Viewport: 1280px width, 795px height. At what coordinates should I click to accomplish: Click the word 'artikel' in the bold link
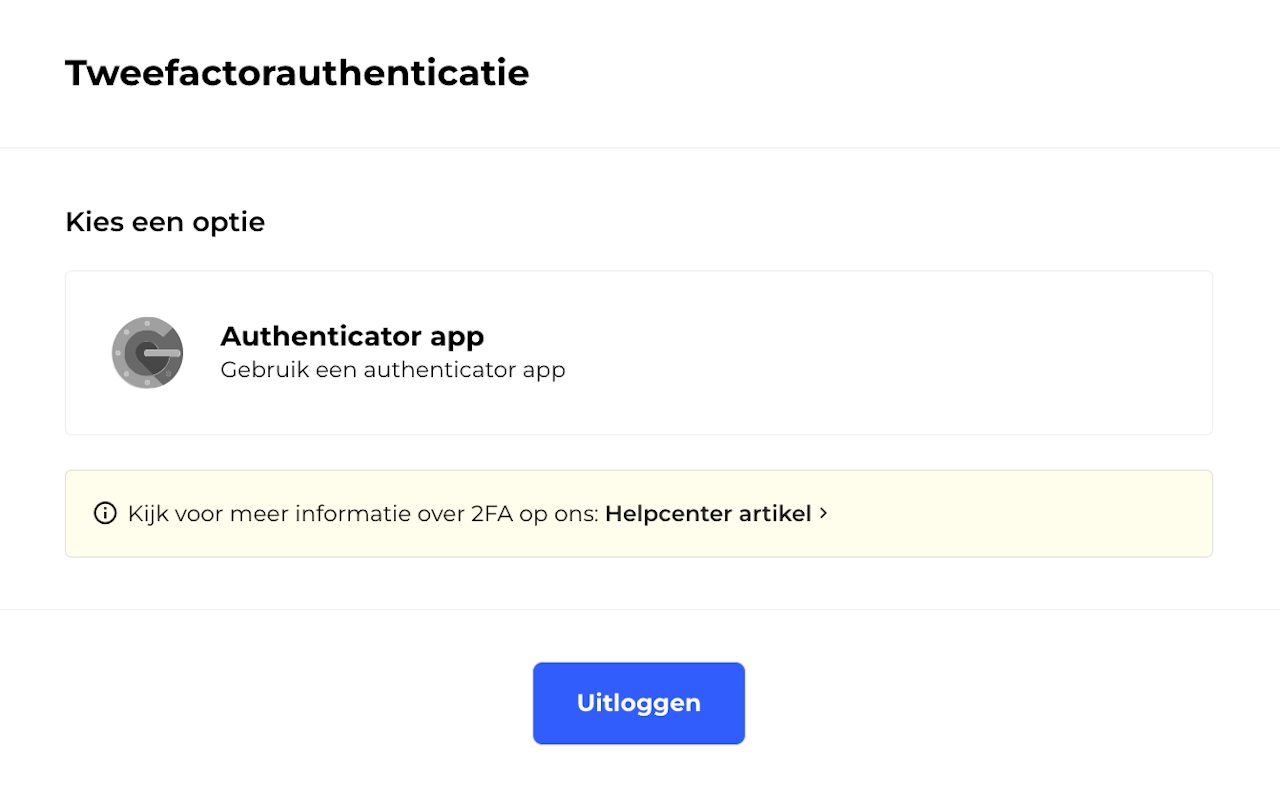coord(775,514)
